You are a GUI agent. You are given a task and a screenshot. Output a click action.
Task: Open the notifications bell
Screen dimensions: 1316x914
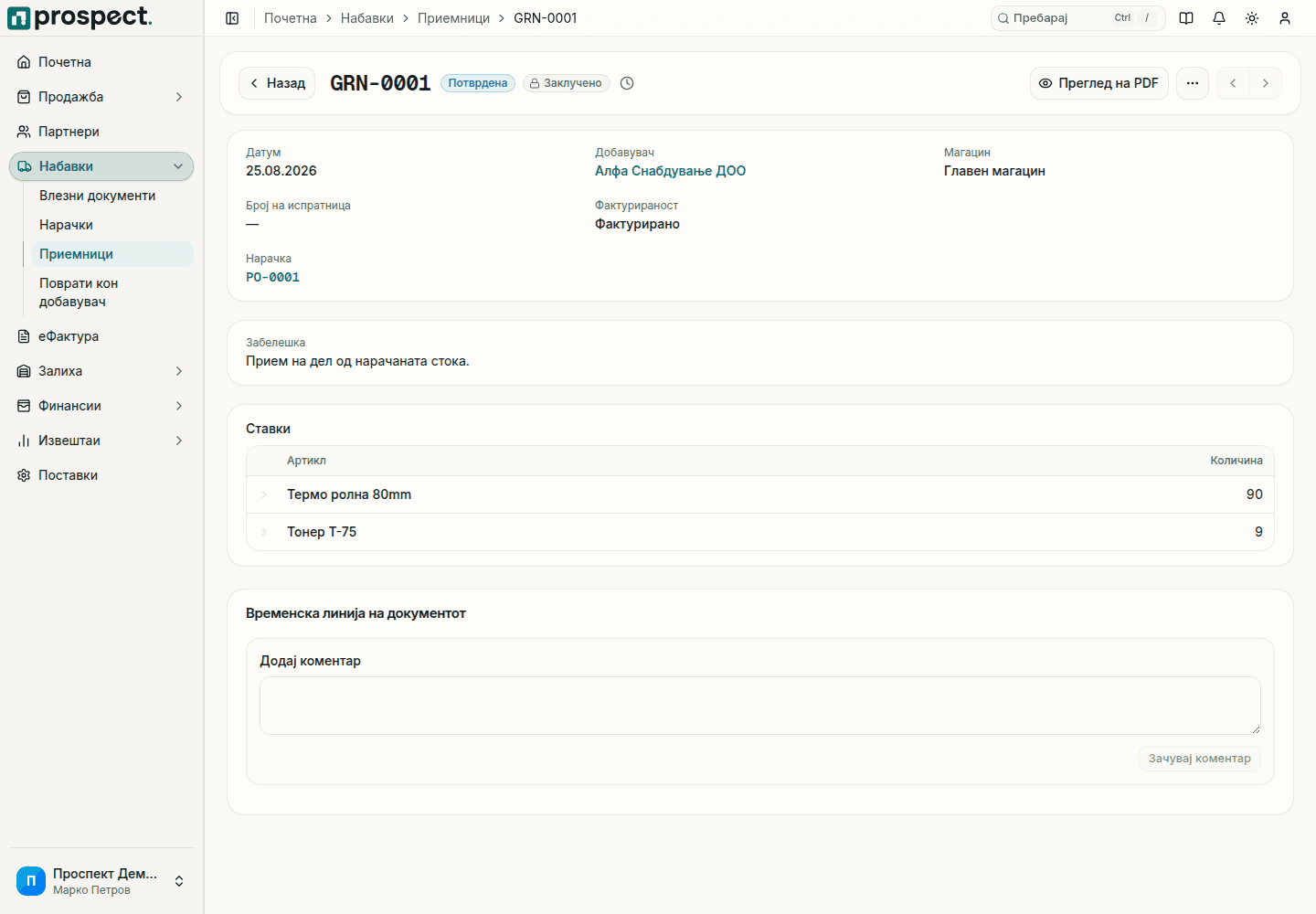(1219, 18)
